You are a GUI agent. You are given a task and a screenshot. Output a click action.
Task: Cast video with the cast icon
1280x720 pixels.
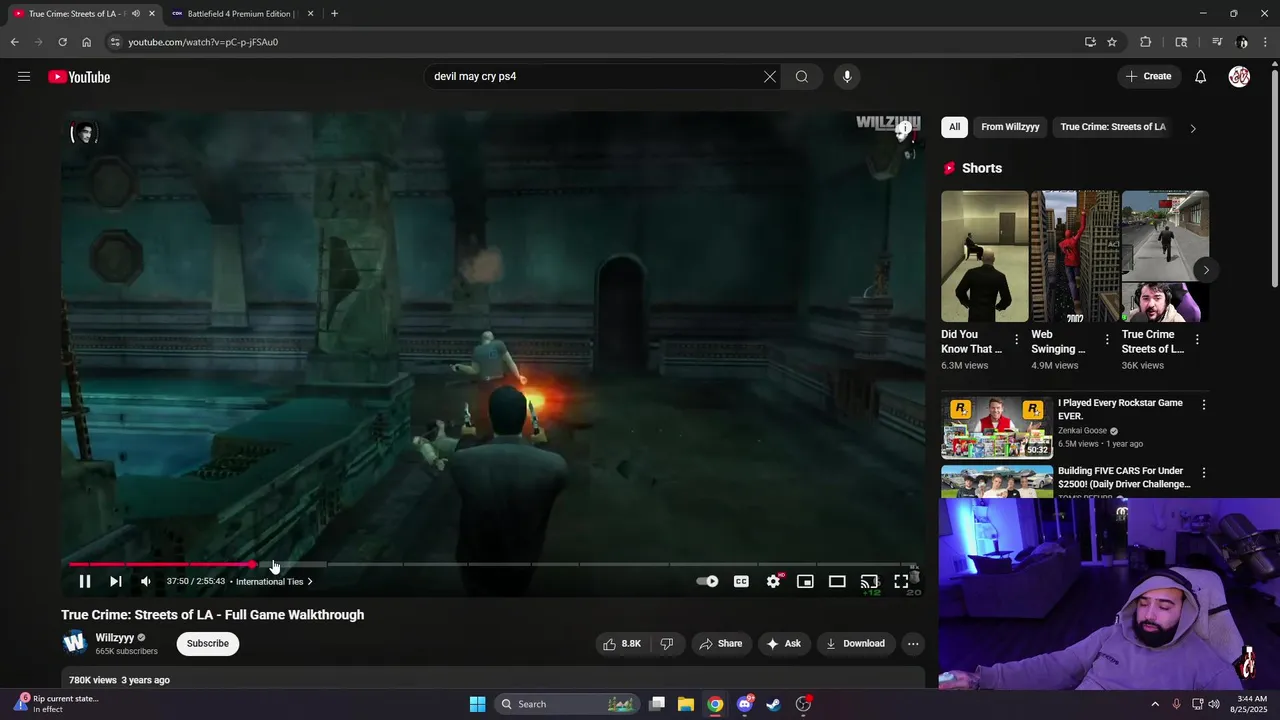click(869, 581)
